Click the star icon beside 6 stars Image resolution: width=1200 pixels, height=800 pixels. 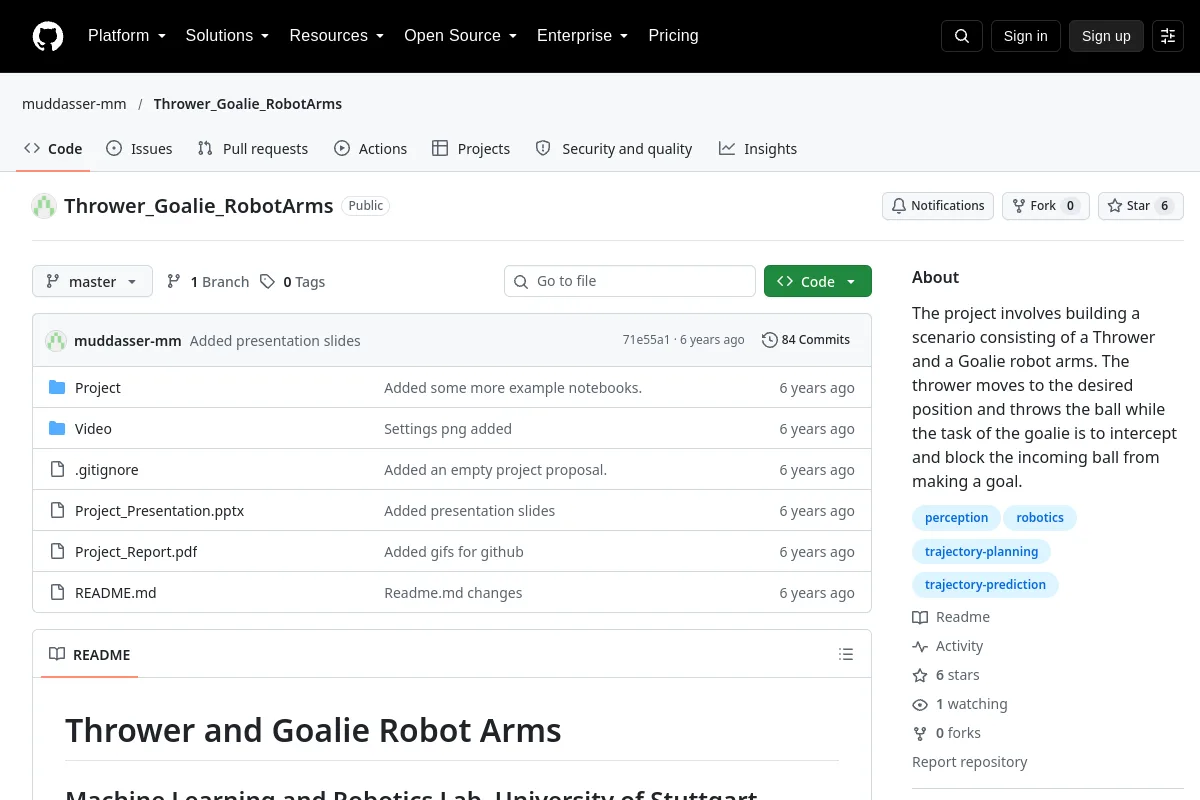click(x=920, y=675)
